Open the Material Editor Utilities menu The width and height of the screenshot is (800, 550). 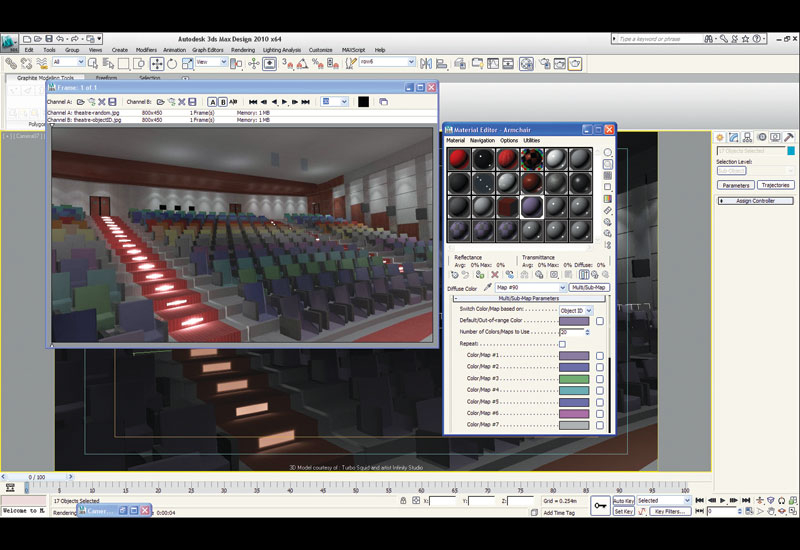click(x=532, y=140)
